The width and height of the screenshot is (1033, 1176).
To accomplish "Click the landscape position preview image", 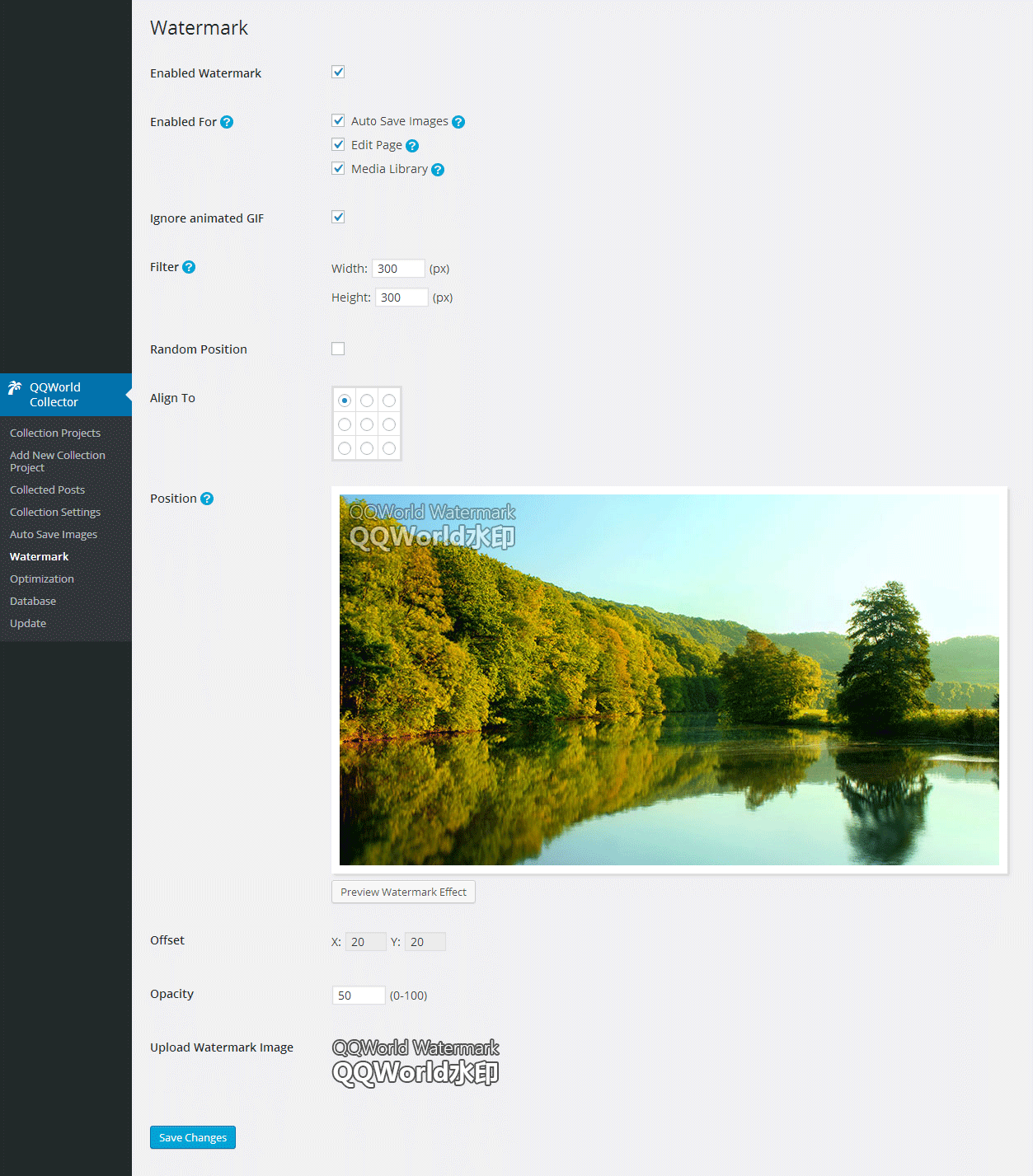I will click(x=669, y=680).
